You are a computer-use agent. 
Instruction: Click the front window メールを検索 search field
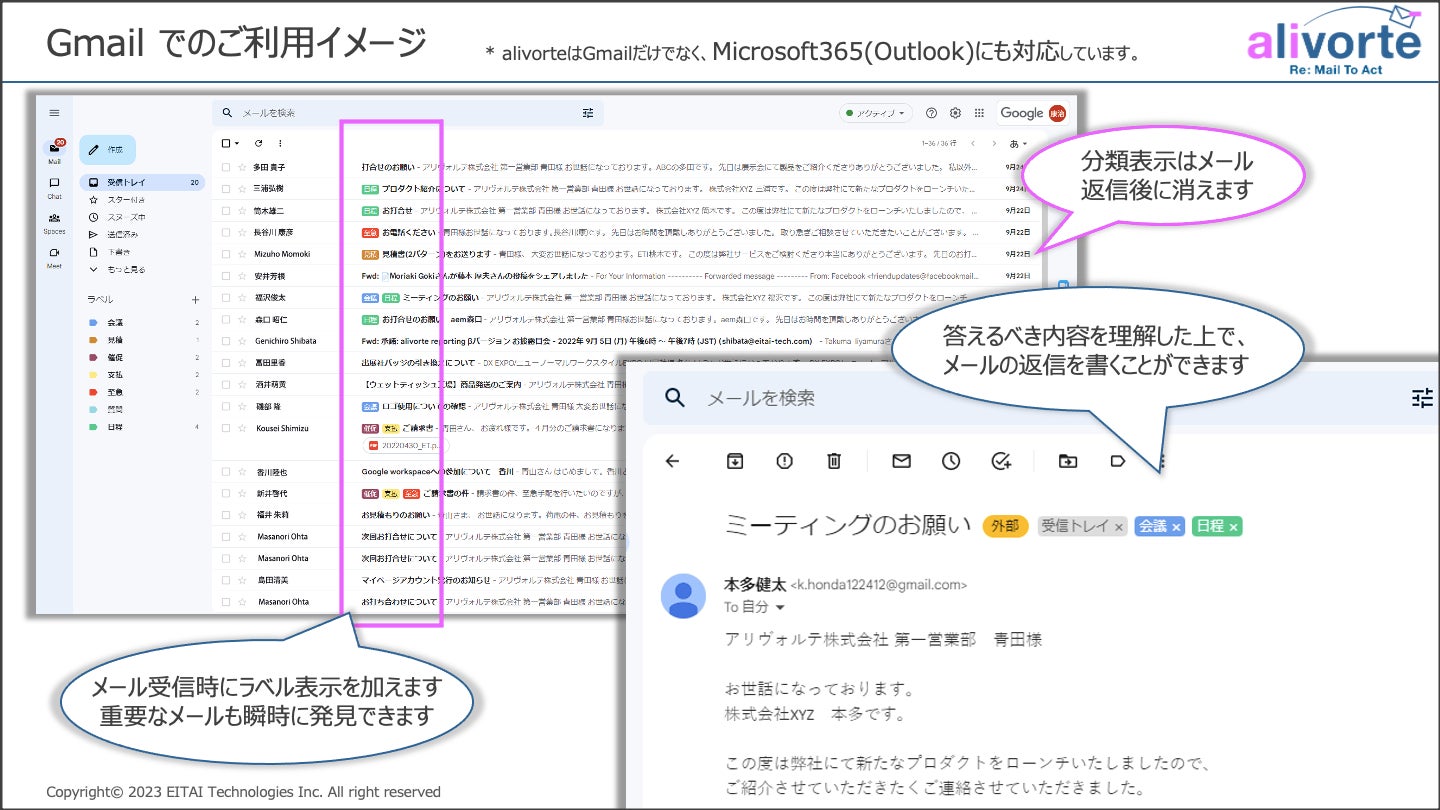(1040, 398)
